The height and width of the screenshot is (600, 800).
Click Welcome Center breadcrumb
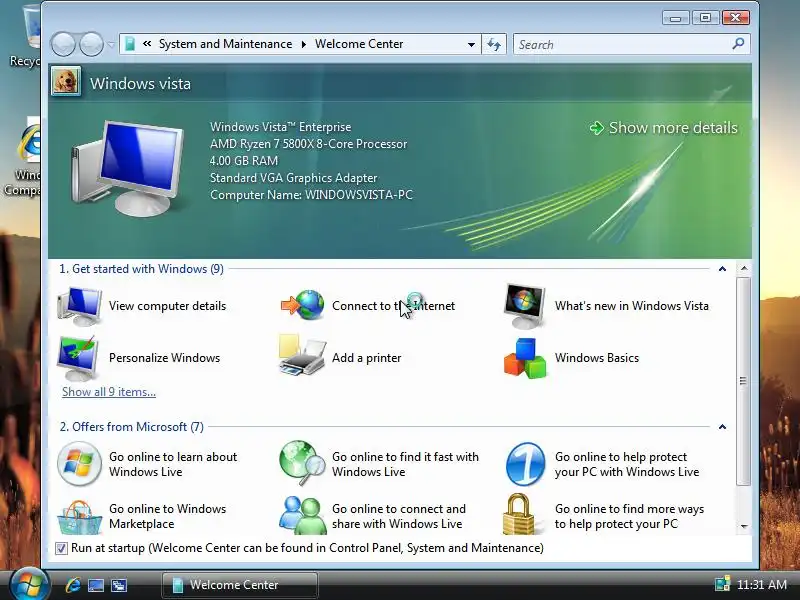(359, 44)
